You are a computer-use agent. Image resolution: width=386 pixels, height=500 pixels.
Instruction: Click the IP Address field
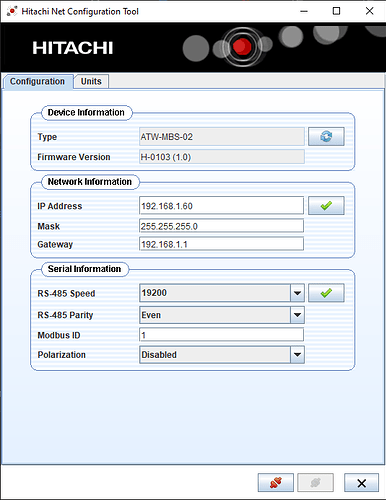(x=221, y=206)
